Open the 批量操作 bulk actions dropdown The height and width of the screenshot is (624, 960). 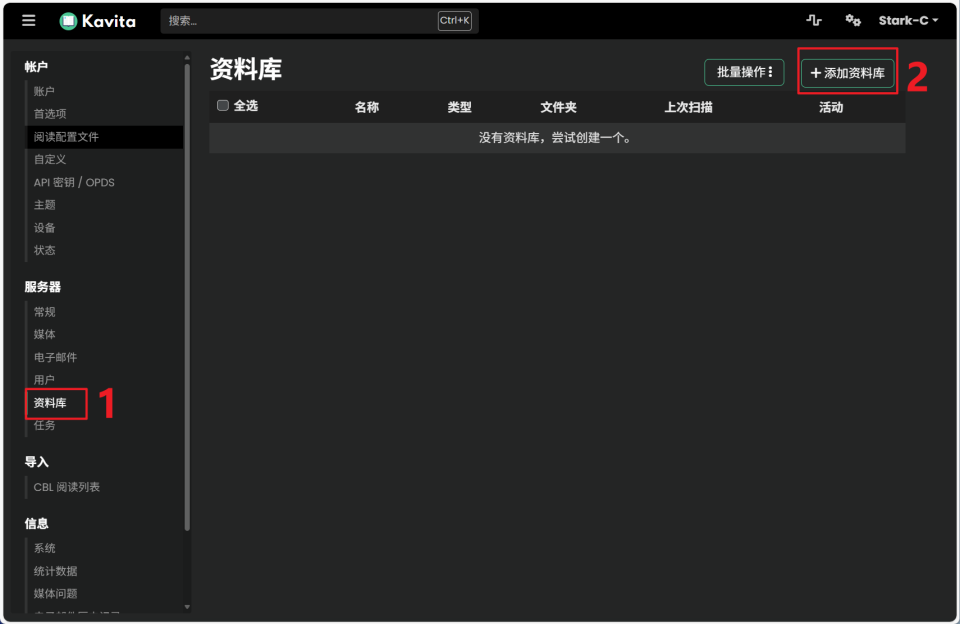tap(743, 73)
